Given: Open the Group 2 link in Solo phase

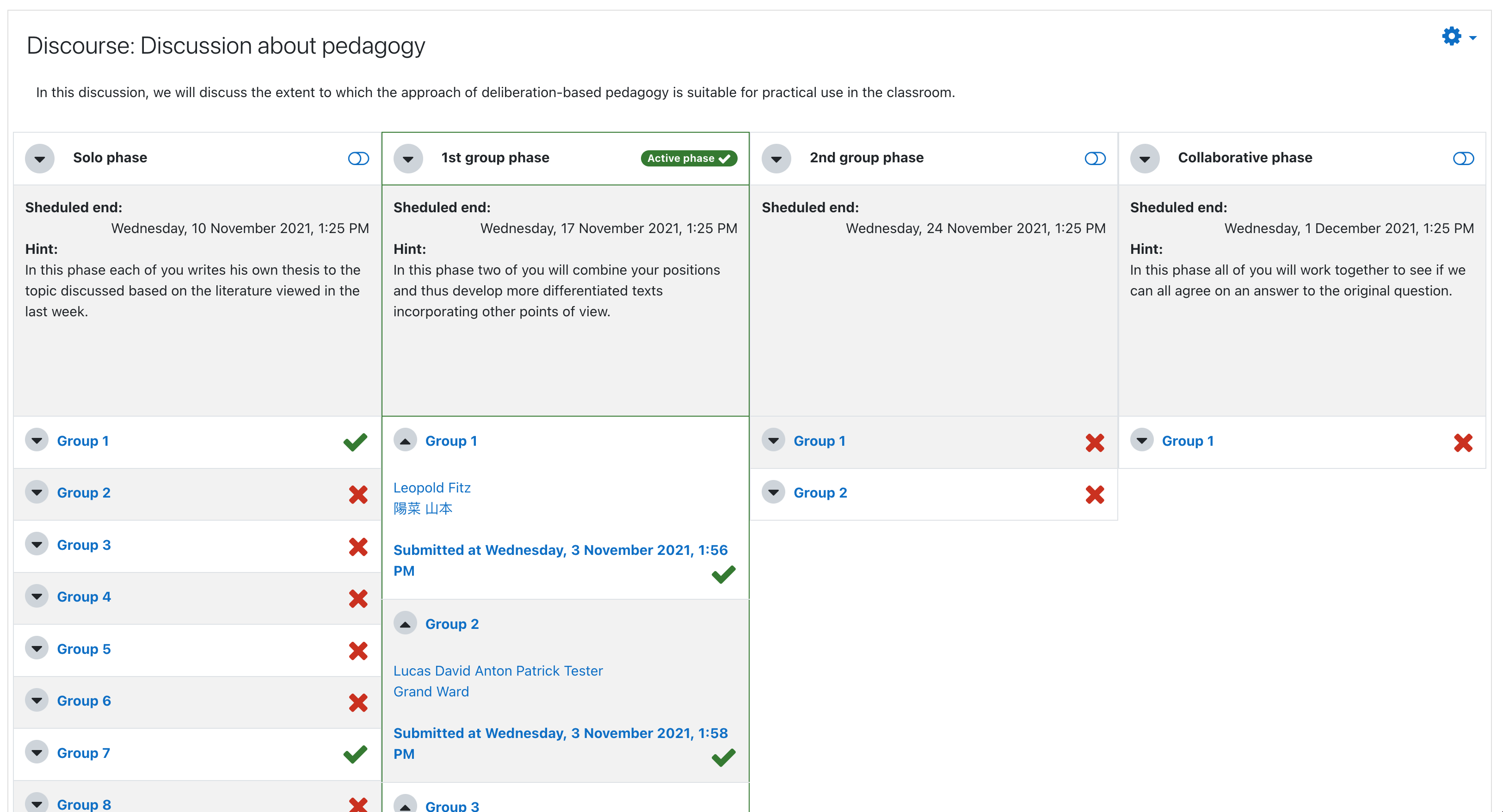Looking at the screenshot, I should click(83, 493).
